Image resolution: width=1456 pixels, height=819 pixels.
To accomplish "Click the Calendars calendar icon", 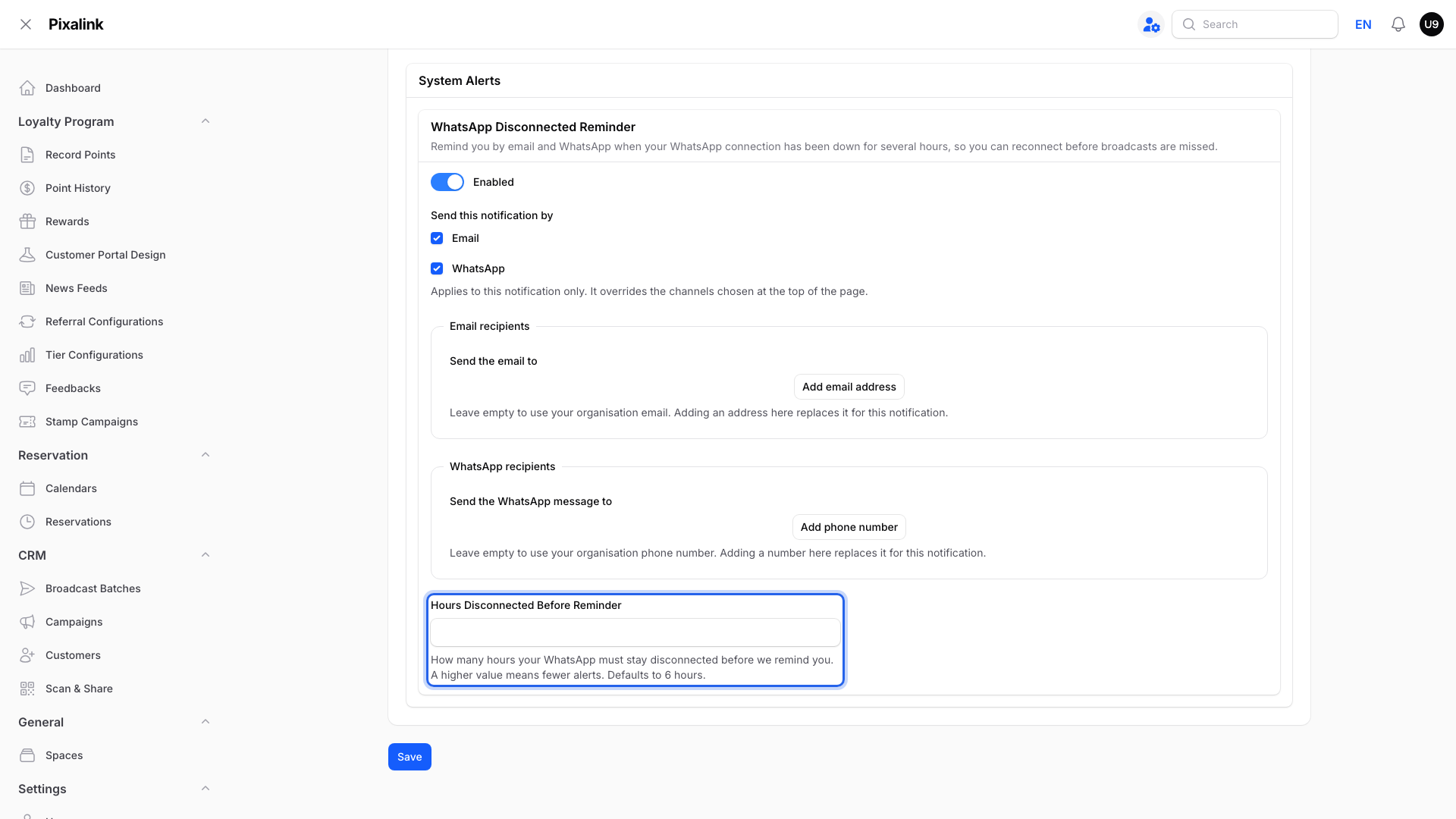I will 27,488.
